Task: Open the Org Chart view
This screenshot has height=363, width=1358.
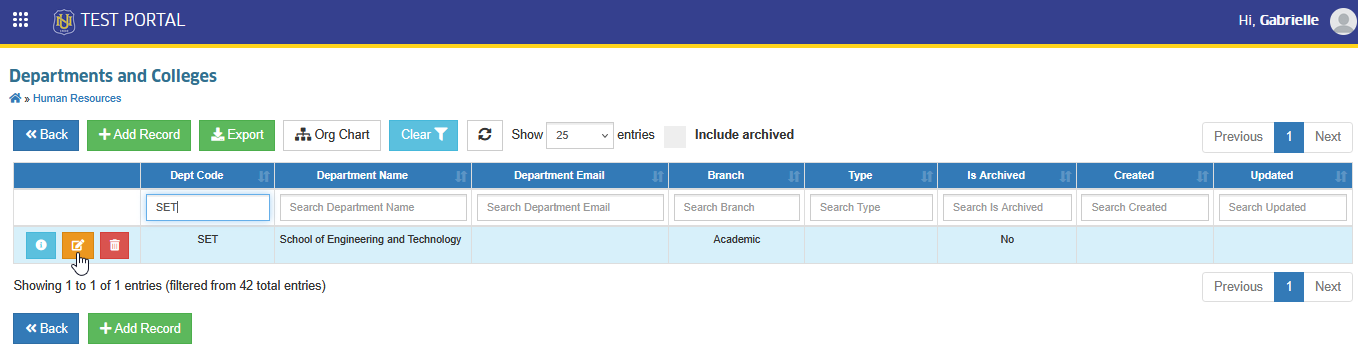Action: [x=332, y=135]
